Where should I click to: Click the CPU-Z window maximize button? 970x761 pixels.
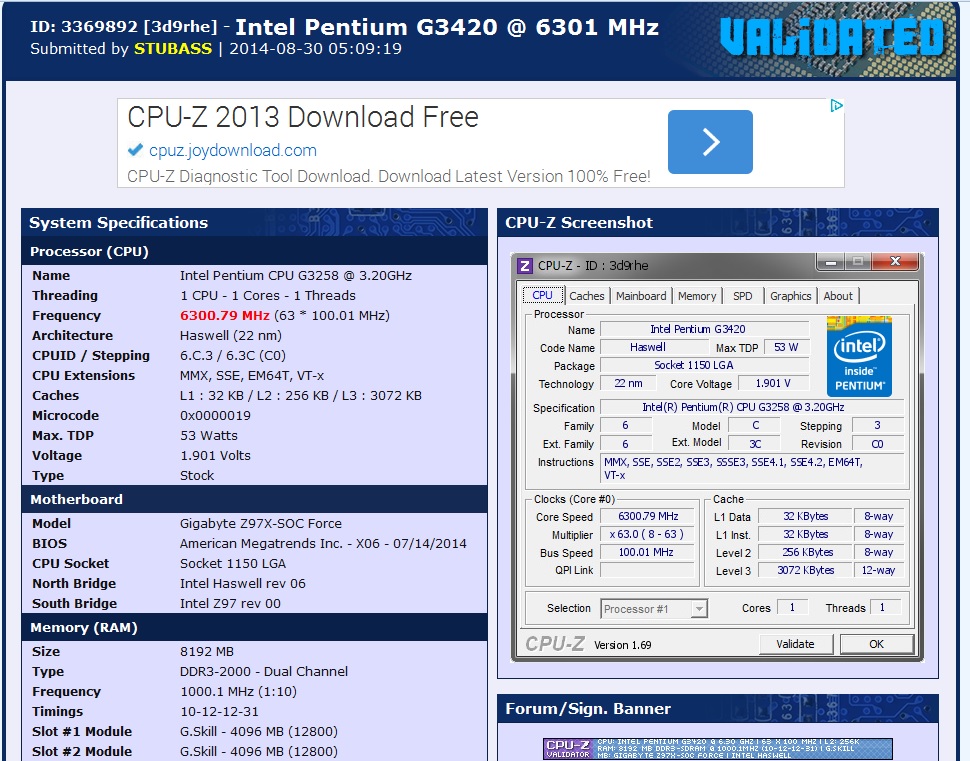point(857,262)
